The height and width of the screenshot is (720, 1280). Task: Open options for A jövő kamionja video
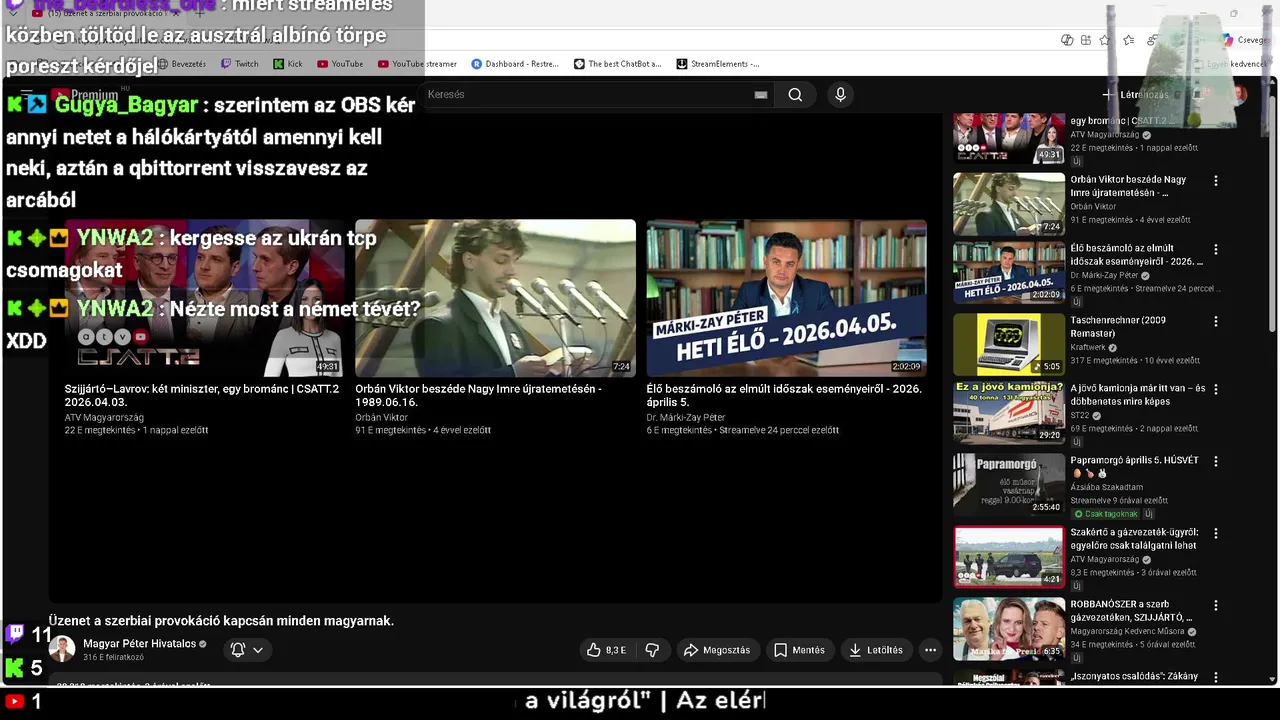pyautogui.click(x=1216, y=390)
